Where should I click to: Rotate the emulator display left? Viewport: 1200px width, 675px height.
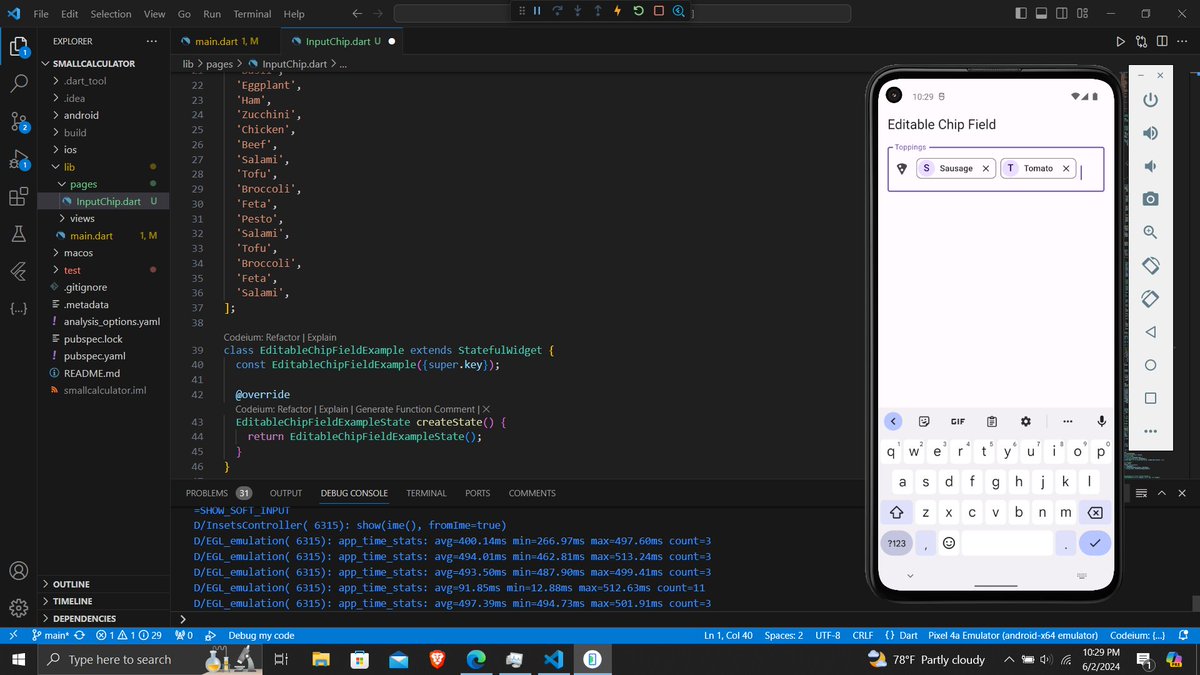1150,265
